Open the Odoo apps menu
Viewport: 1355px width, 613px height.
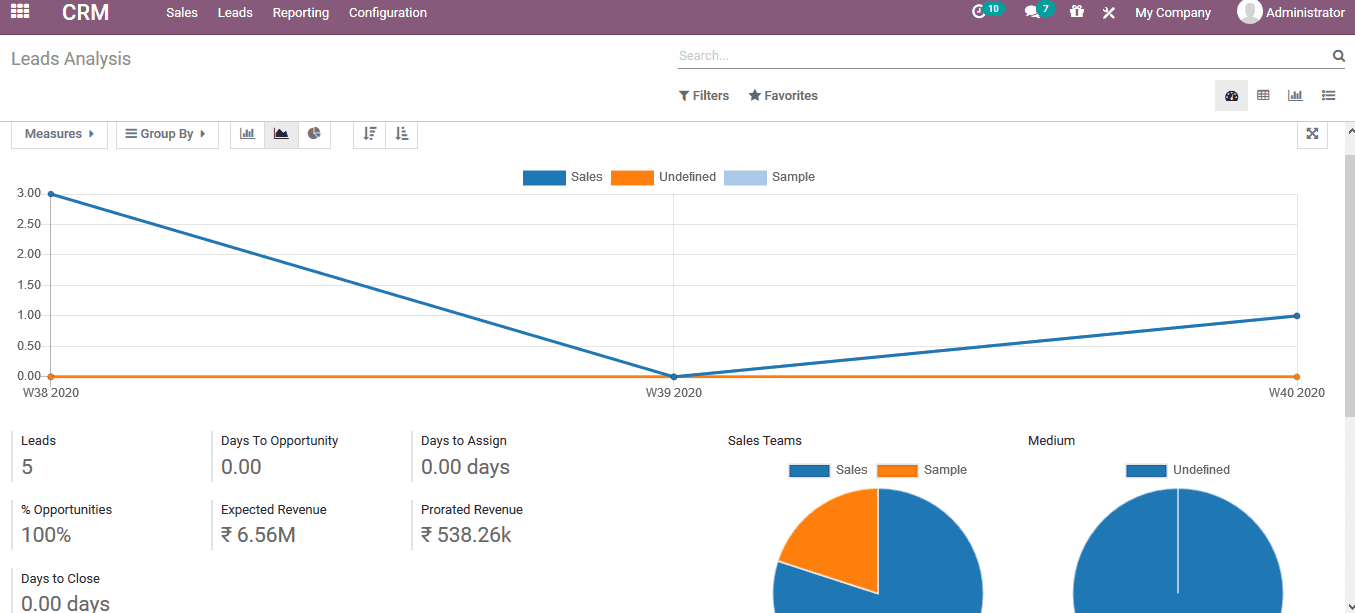(19, 12)
